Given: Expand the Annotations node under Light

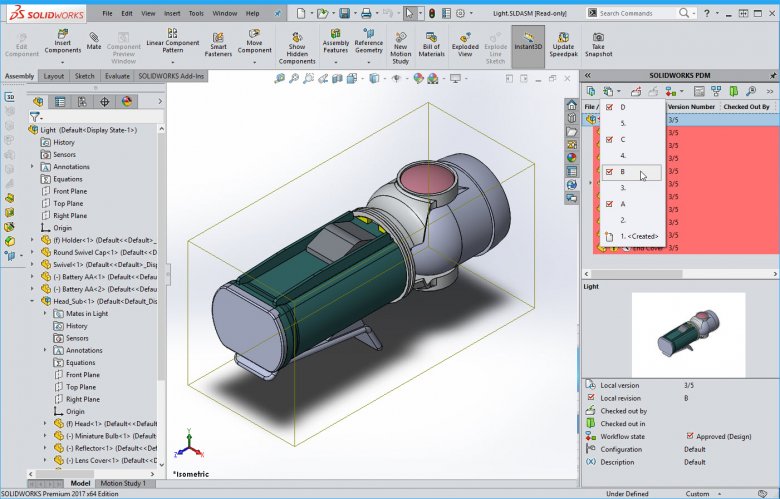Looking at the screenshot, I should coord(33,167).
